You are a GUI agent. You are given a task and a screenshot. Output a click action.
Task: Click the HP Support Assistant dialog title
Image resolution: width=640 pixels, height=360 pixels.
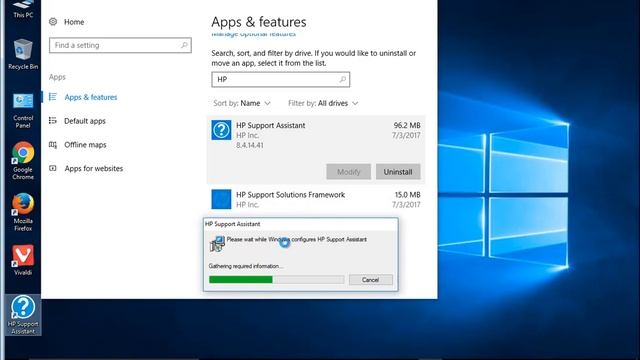(x=233, y=224)
